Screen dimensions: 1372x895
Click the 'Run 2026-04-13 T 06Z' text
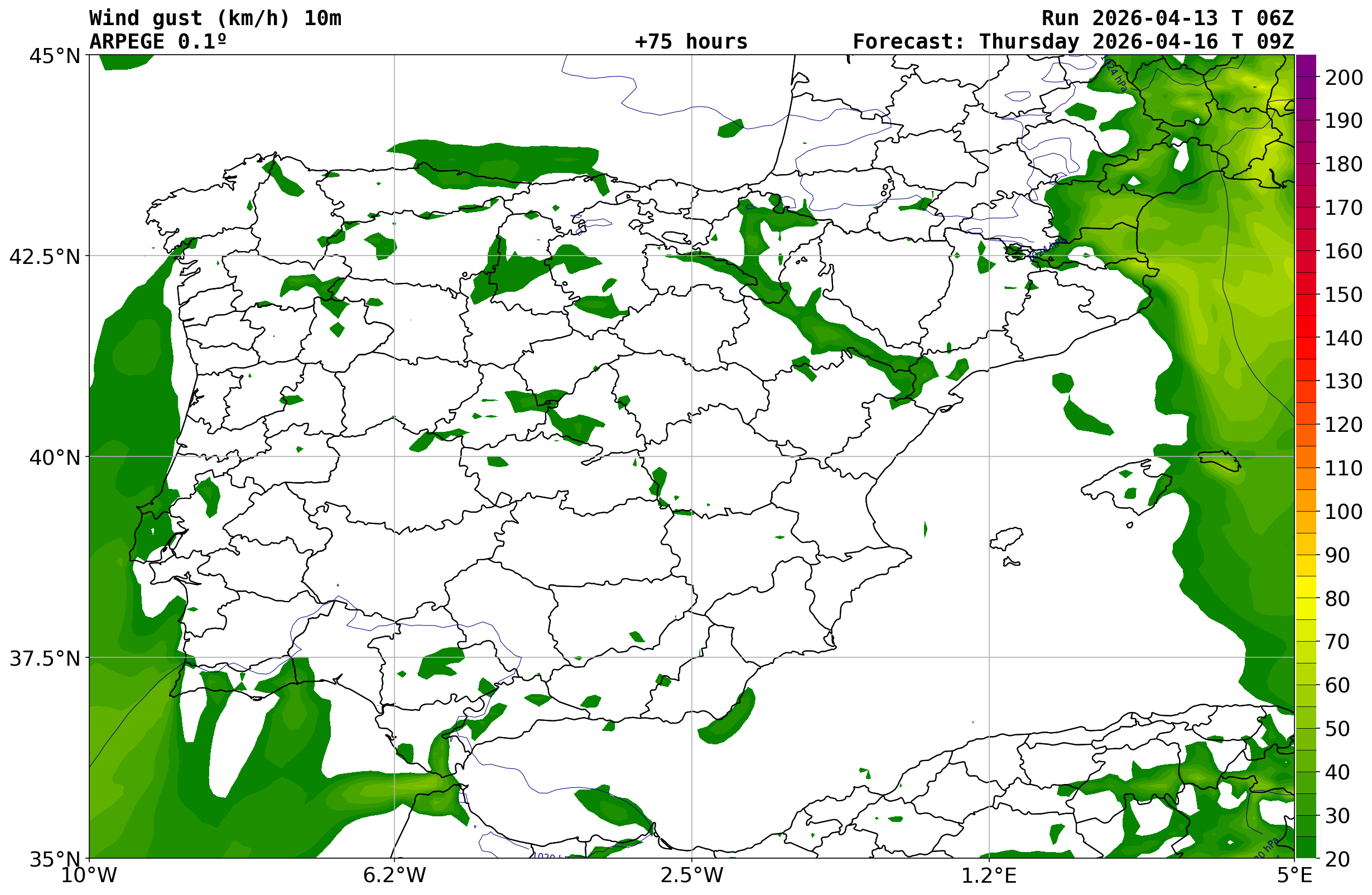(1167, 18)
